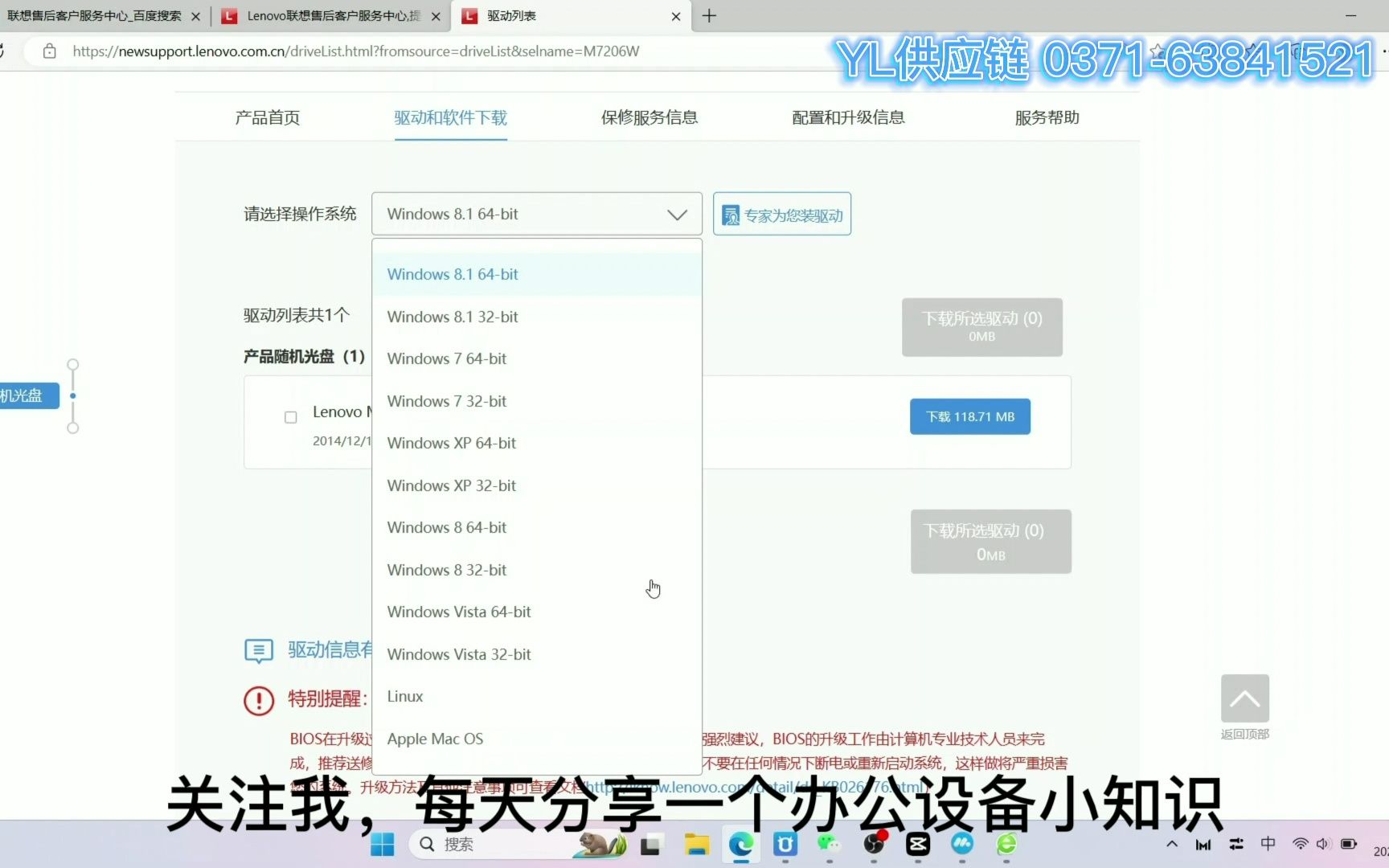The height and width of the screenshot is (868, 1389).
Task: Click the Microsoft Edge taskbar icon
Action: coord(741,844)
